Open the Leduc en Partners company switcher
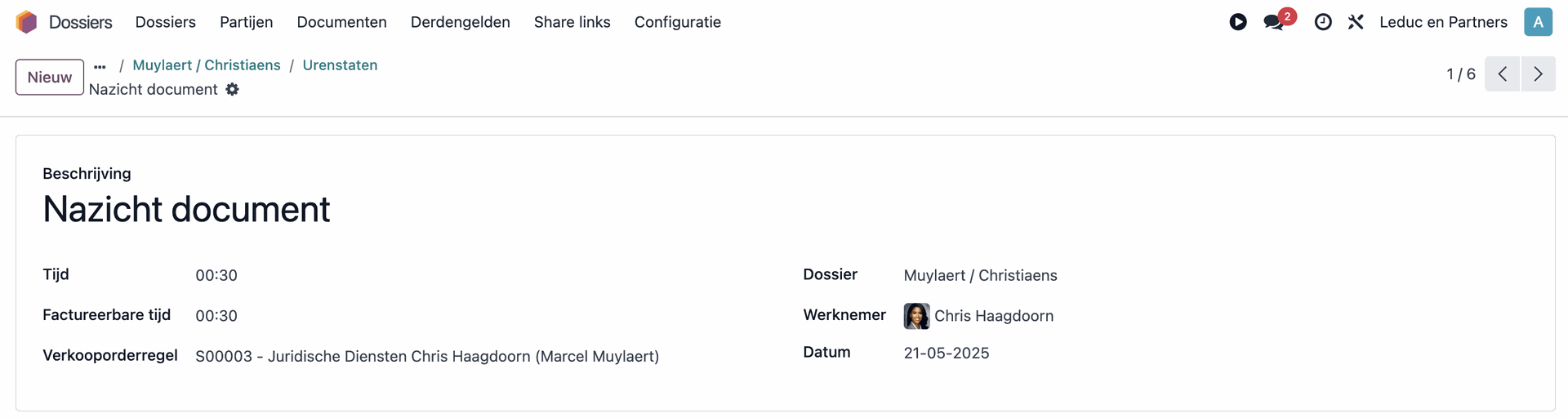 1443,22
